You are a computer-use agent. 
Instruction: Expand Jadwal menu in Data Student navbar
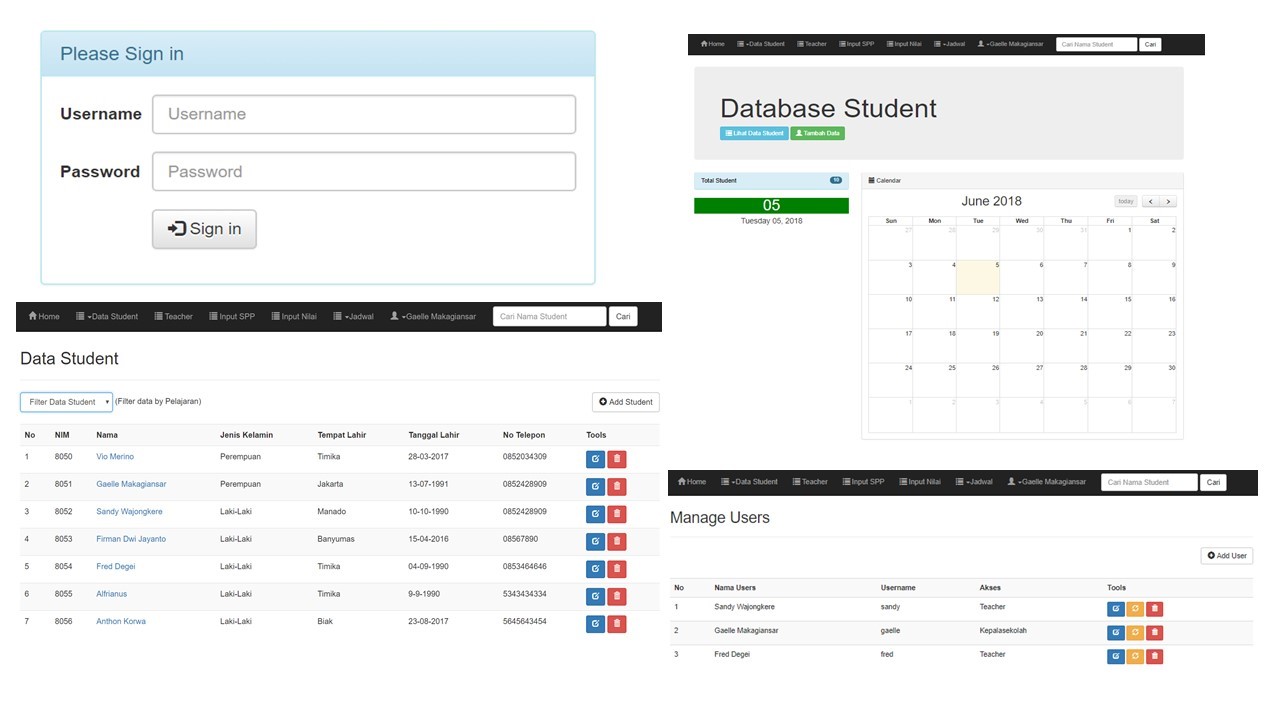click(x=354, y=317)
